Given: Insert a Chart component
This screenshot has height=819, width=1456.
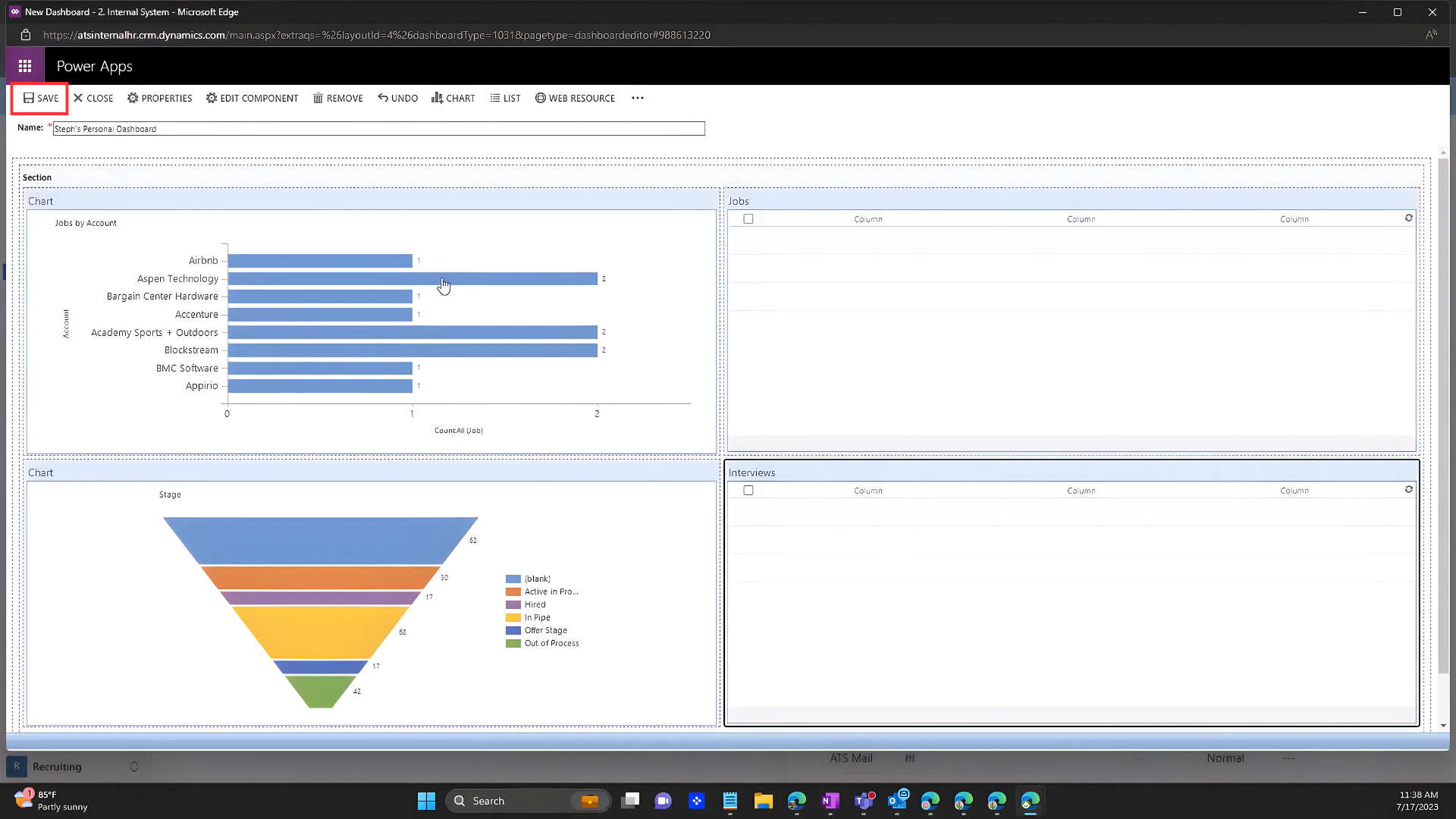Looking at the screenshot, I should (x=453, y=99).
